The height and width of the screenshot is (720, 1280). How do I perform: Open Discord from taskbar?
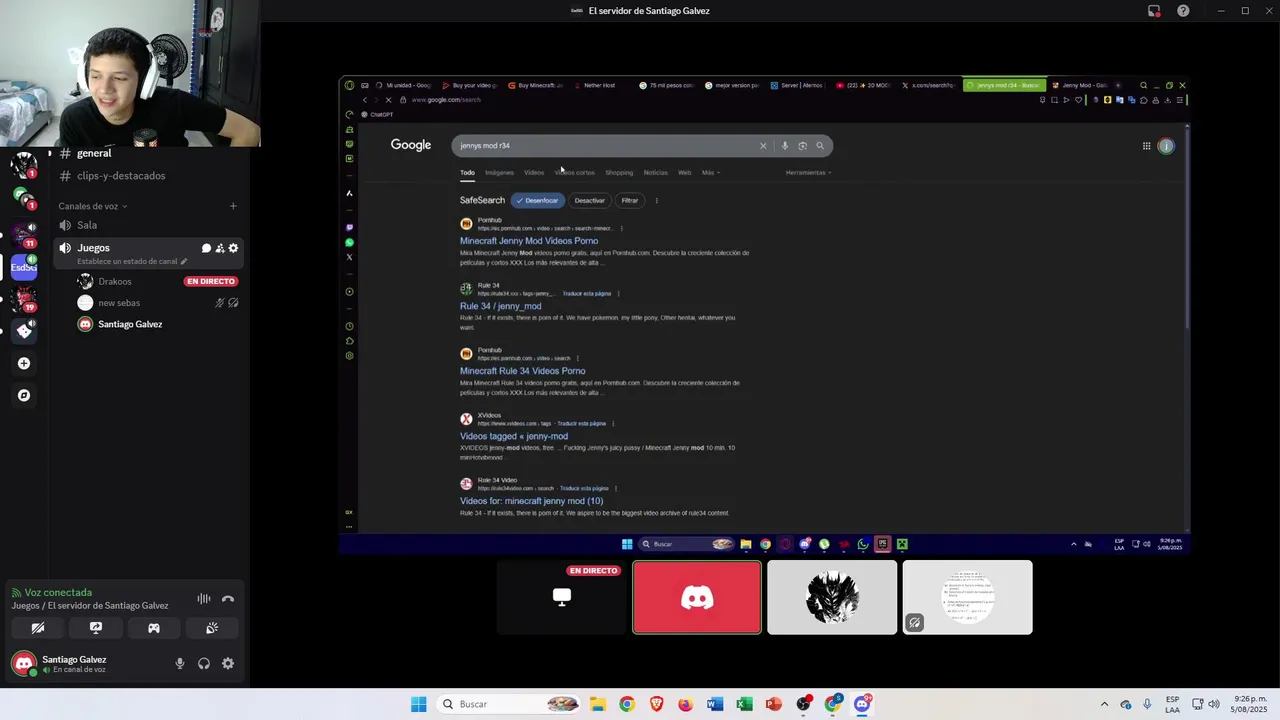(x=862, y=704)
